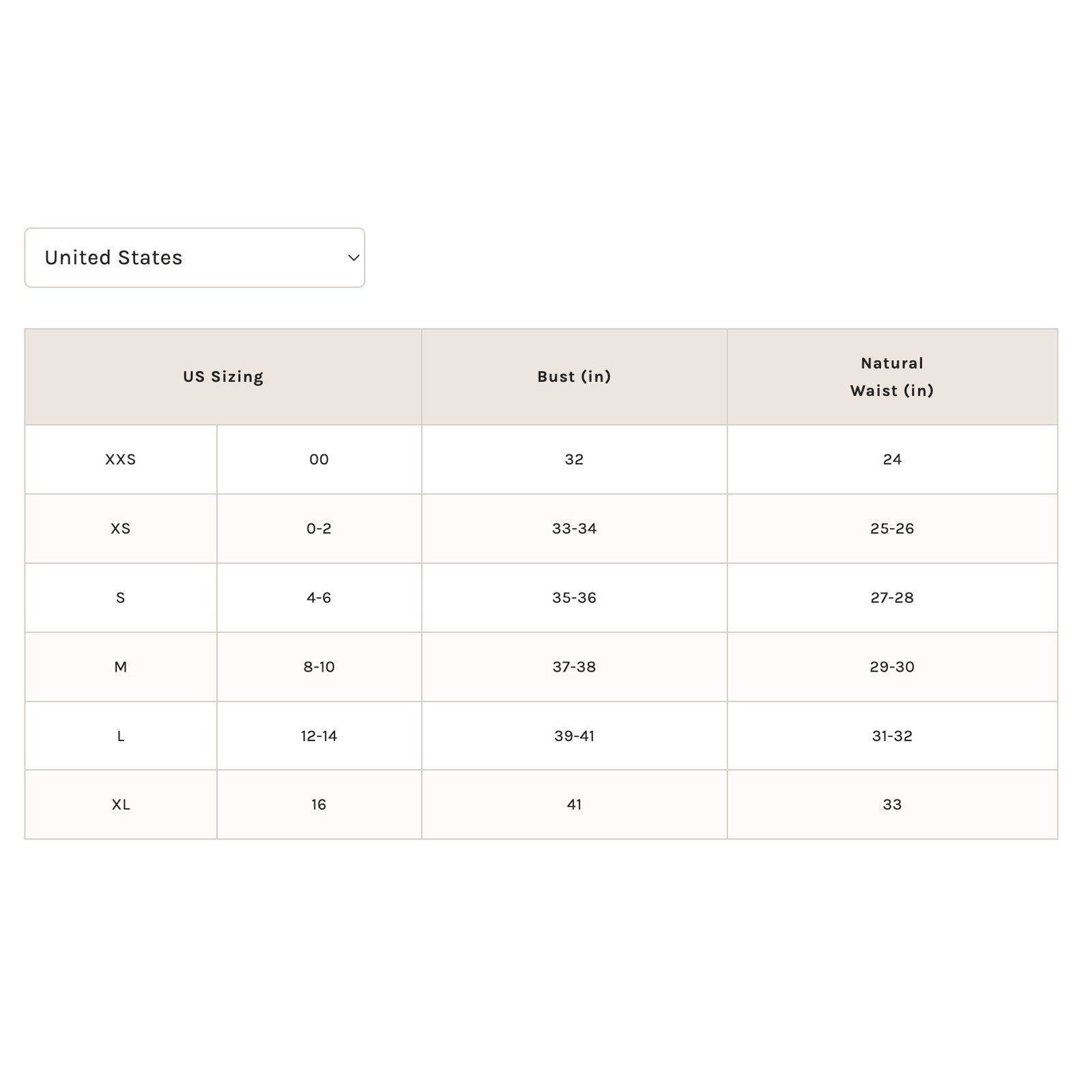Select the US Sizing column header

(x=223, y=377)
